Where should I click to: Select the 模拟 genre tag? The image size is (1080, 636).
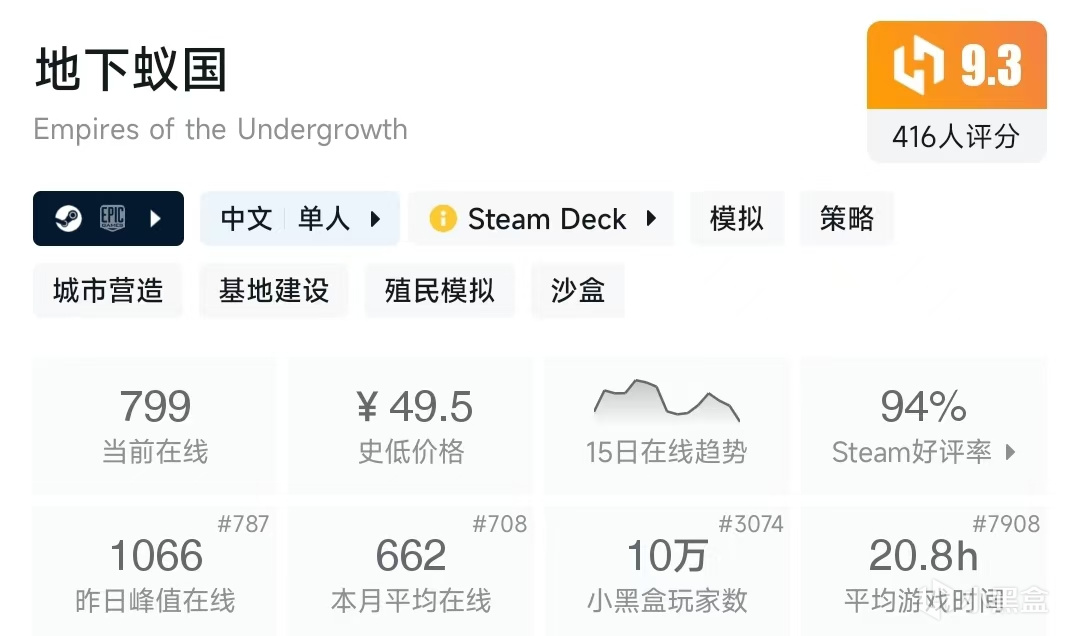737,219
